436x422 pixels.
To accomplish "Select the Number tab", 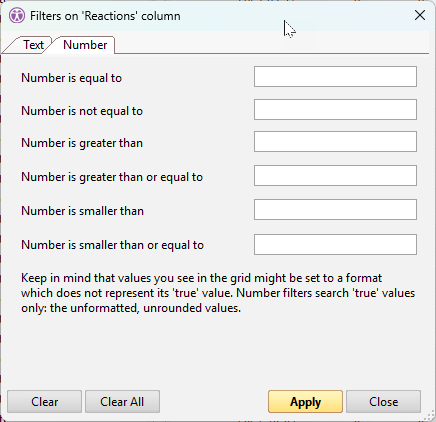I will [x=85, y=45].
